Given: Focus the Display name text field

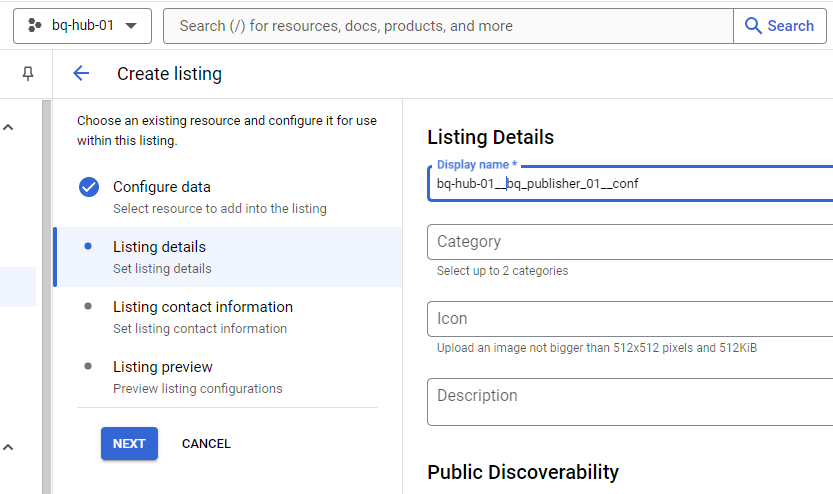Looking at the screenshot, I should click(x=630, y=184).
